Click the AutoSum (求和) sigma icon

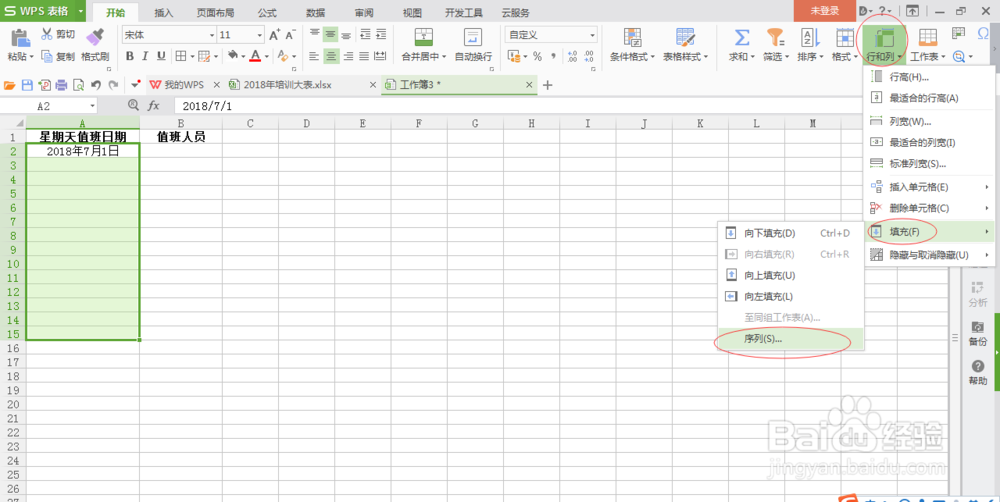point(742,37)
